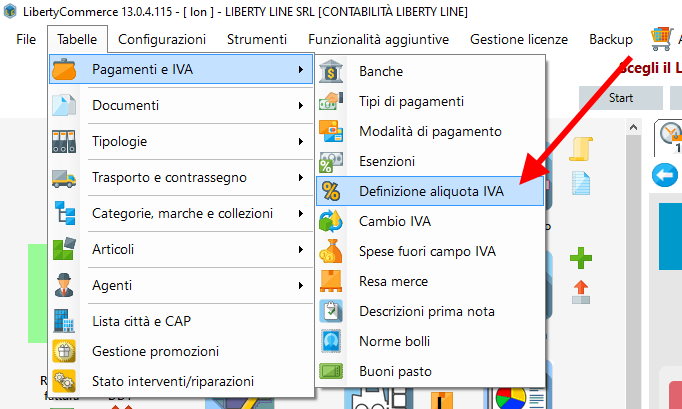Click the shopping cart icon in menu bar
This screenshot has width=682, height=409.
[x=662, y=39]
